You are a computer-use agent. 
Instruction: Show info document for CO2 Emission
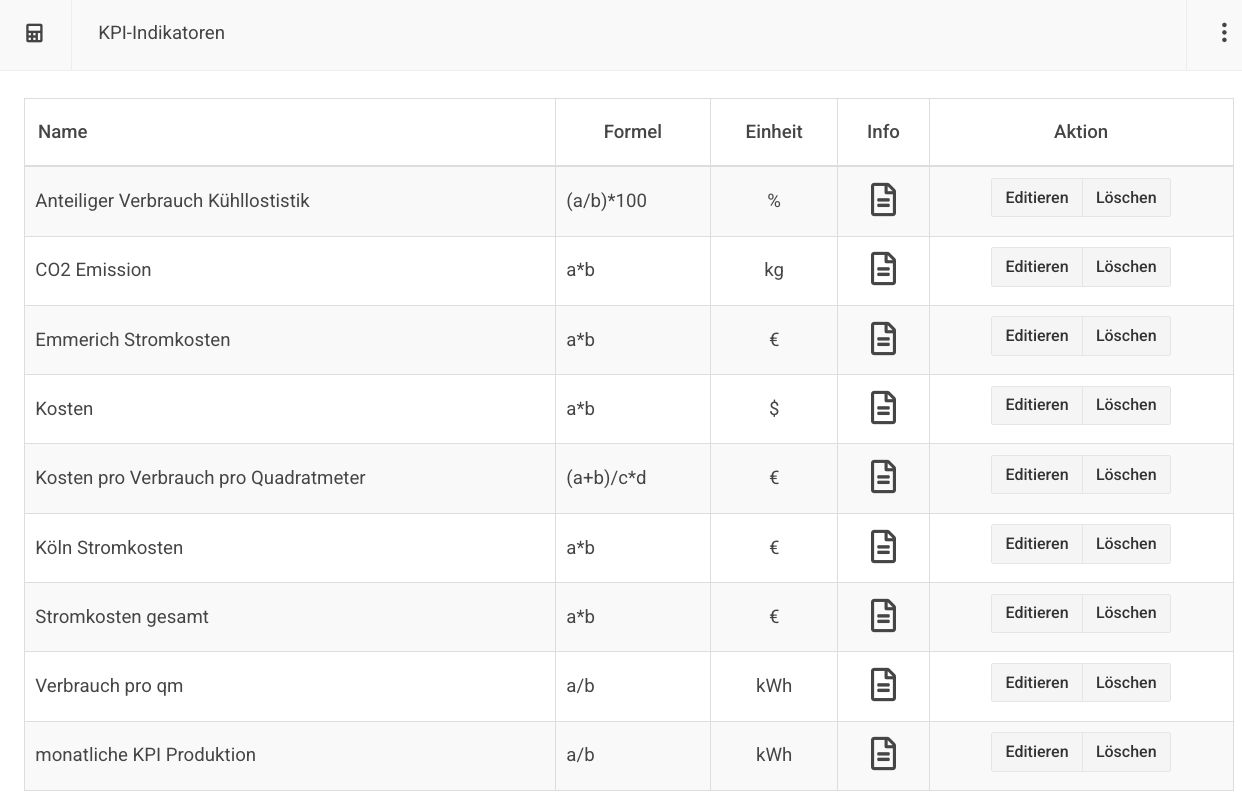click(x=883, y=269)
